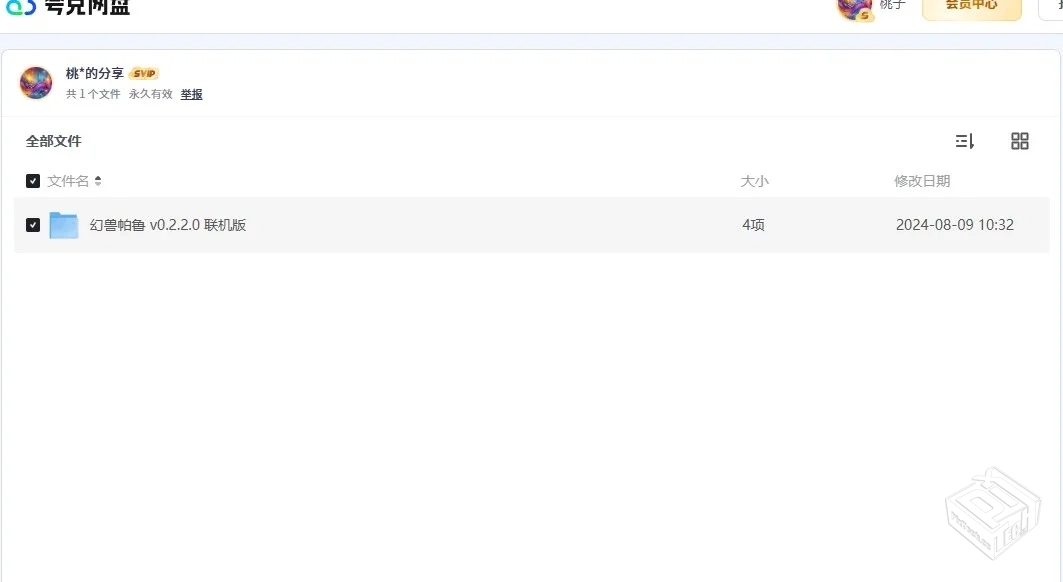Switch to grid view layout
The width and height of the screenshot is (1063, 582).
[x=1020, y=141]
